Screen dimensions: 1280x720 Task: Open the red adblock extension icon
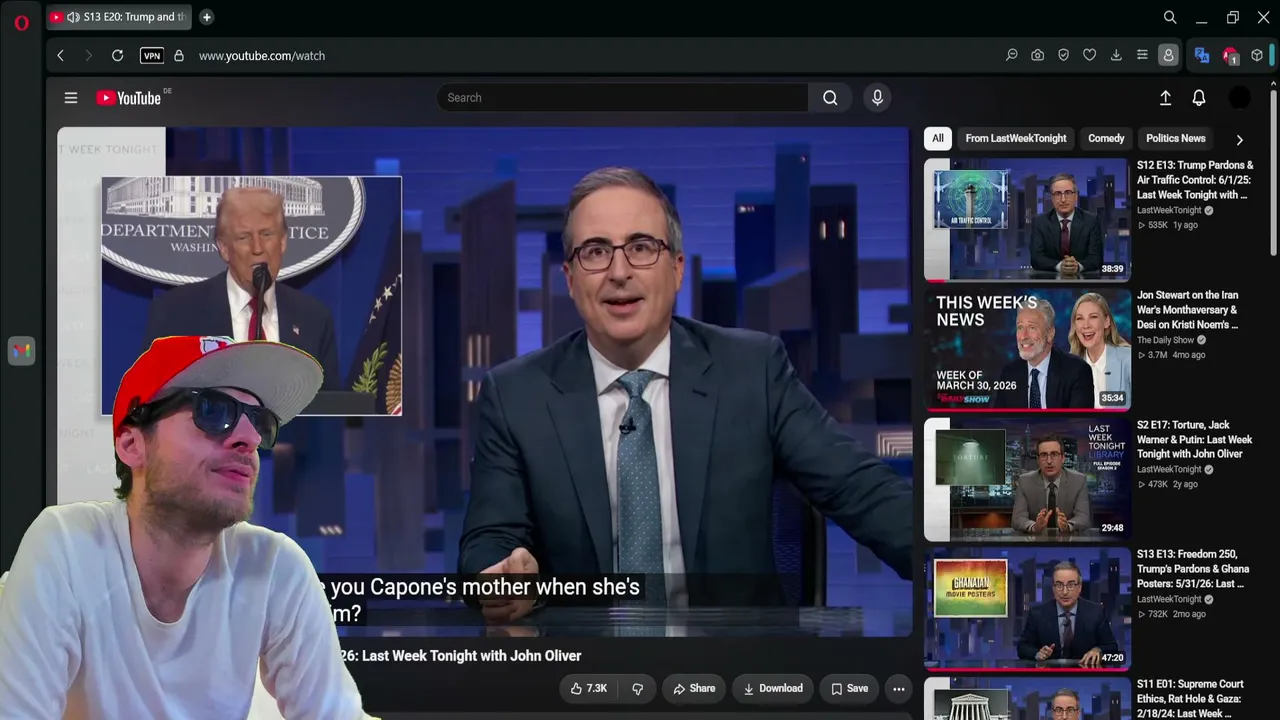1230,56
